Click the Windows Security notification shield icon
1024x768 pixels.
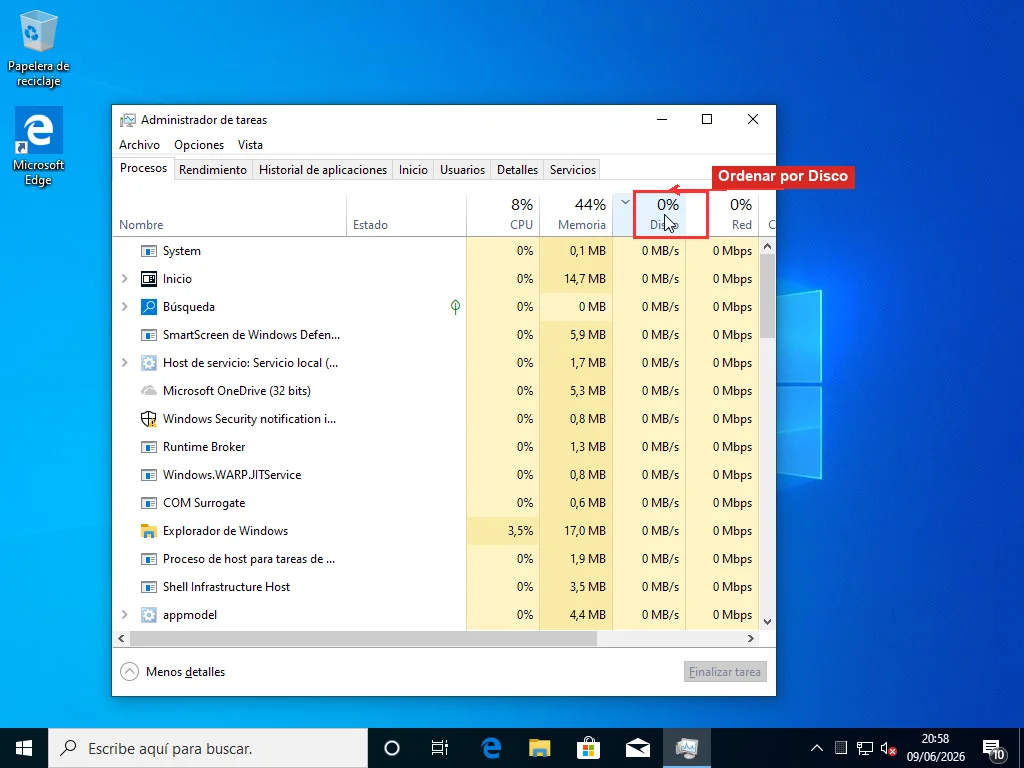click(149, 419)
